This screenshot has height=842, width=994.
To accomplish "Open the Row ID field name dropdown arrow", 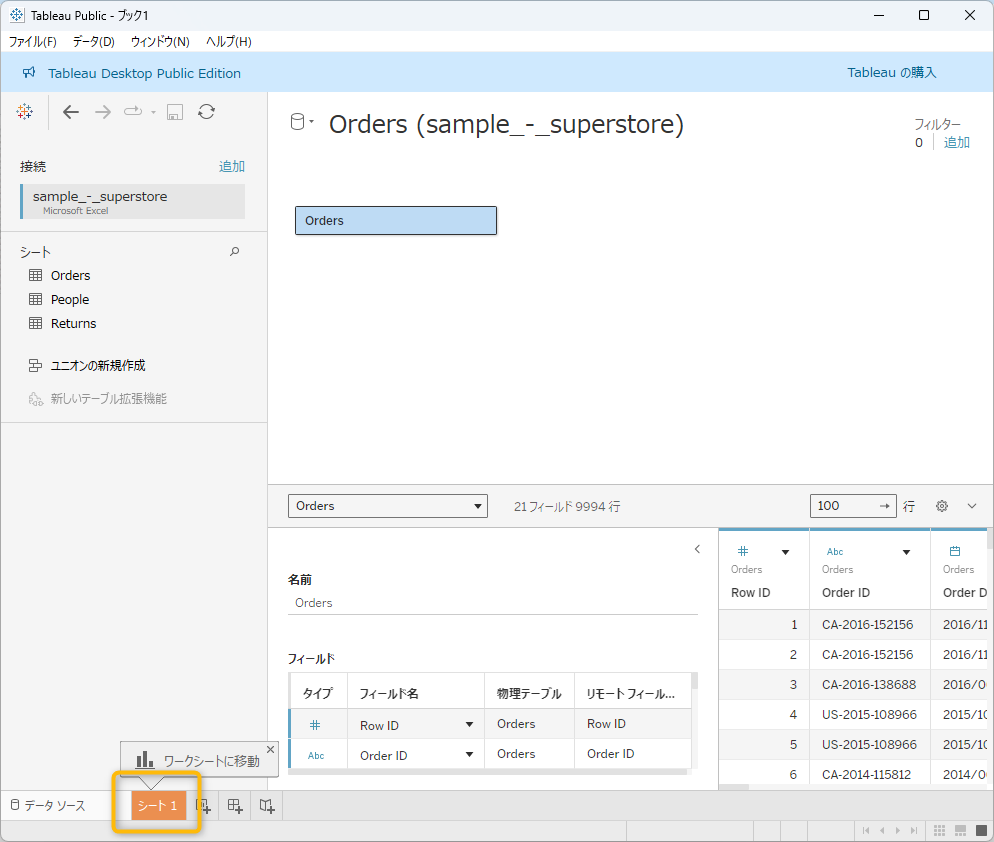I will [468, 725].
